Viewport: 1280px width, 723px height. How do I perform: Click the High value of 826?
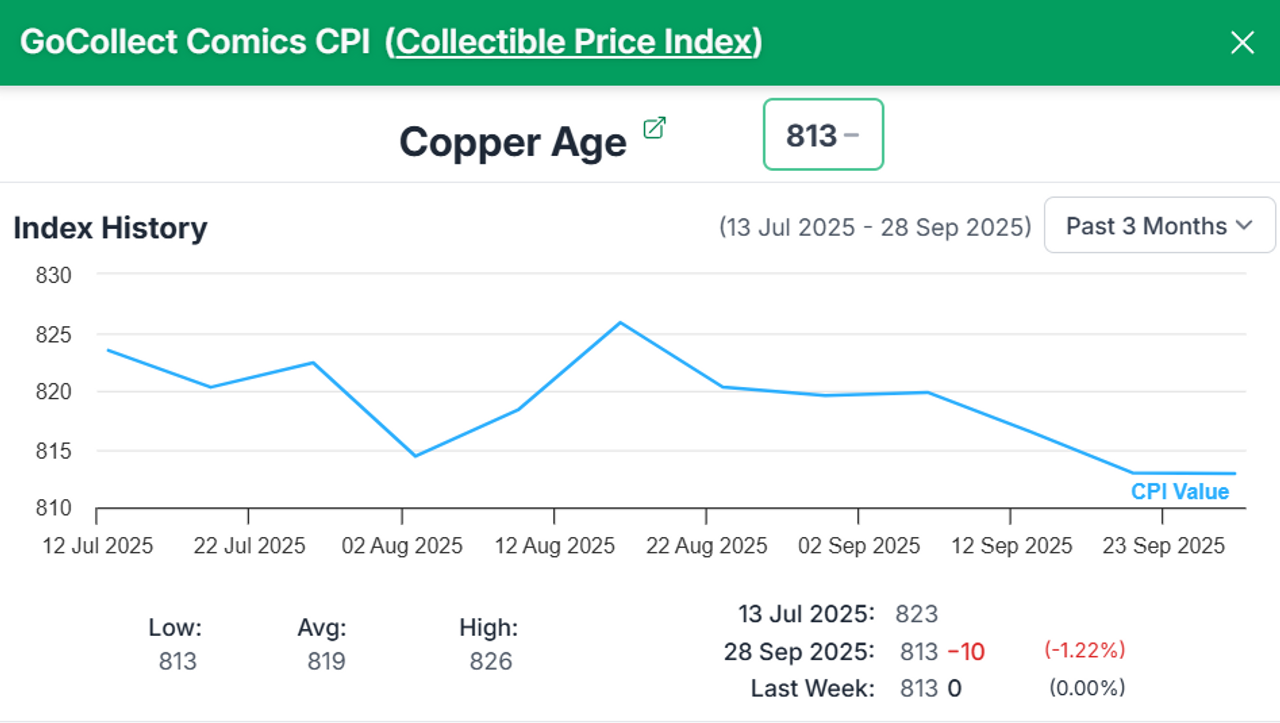coord(490,661)
